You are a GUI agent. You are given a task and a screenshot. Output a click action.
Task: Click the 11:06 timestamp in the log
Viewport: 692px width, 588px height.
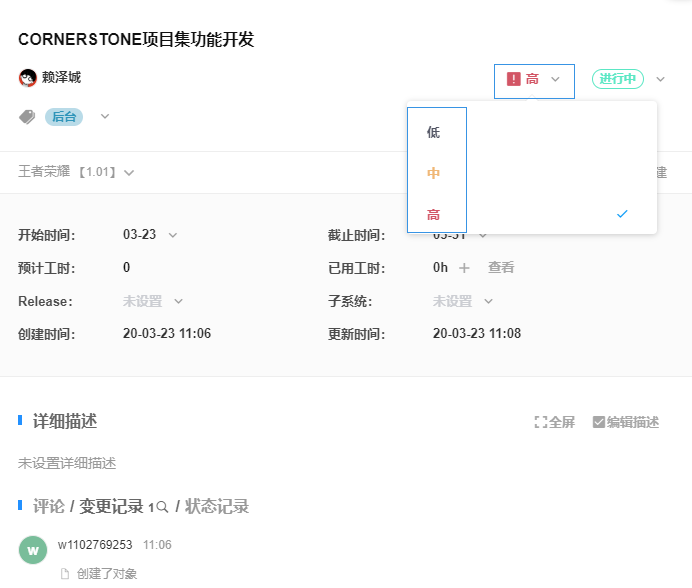tap(157, 545)
